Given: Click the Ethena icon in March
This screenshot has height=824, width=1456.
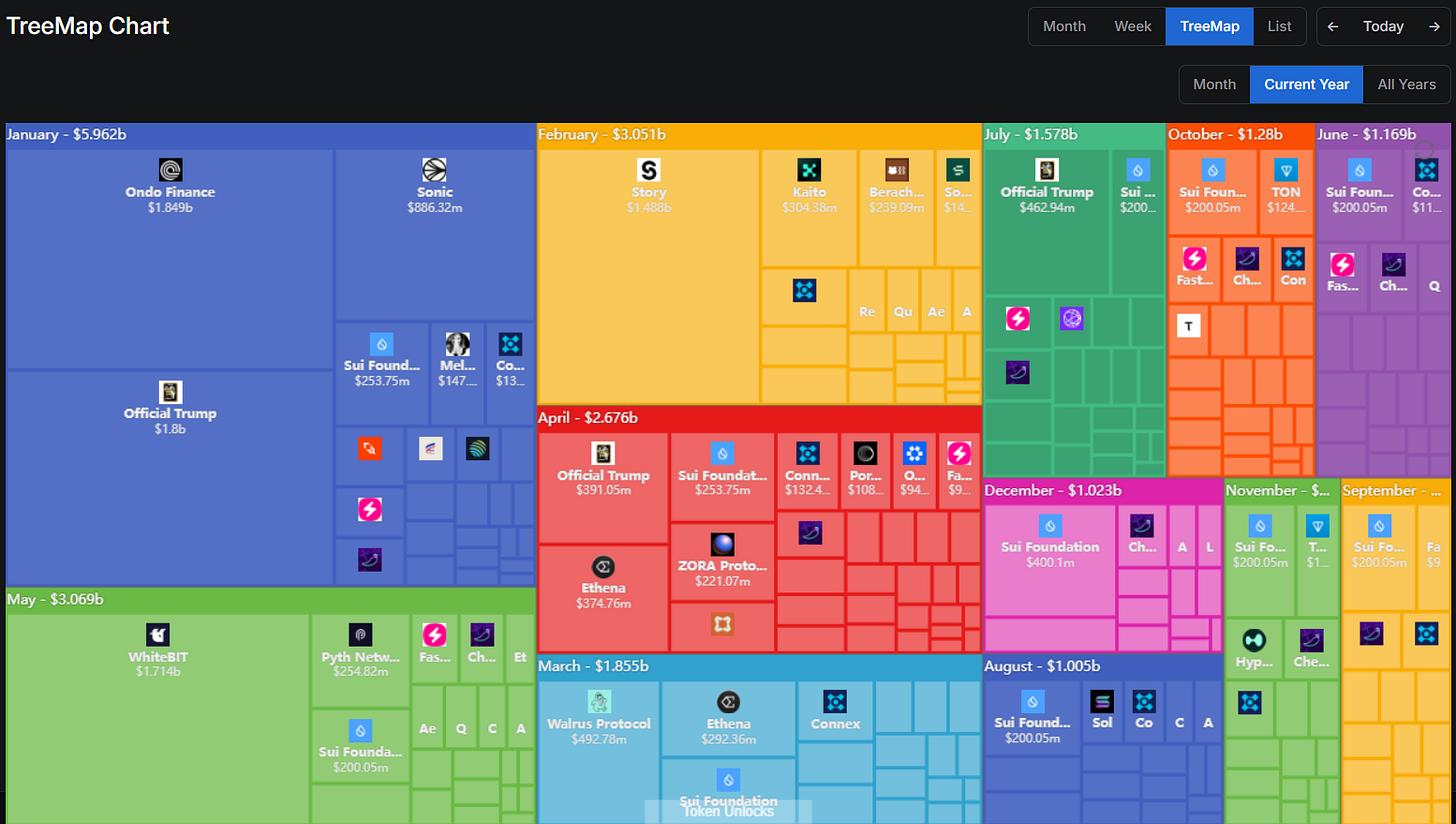Looking at the screenshot, I should point(728,701).
